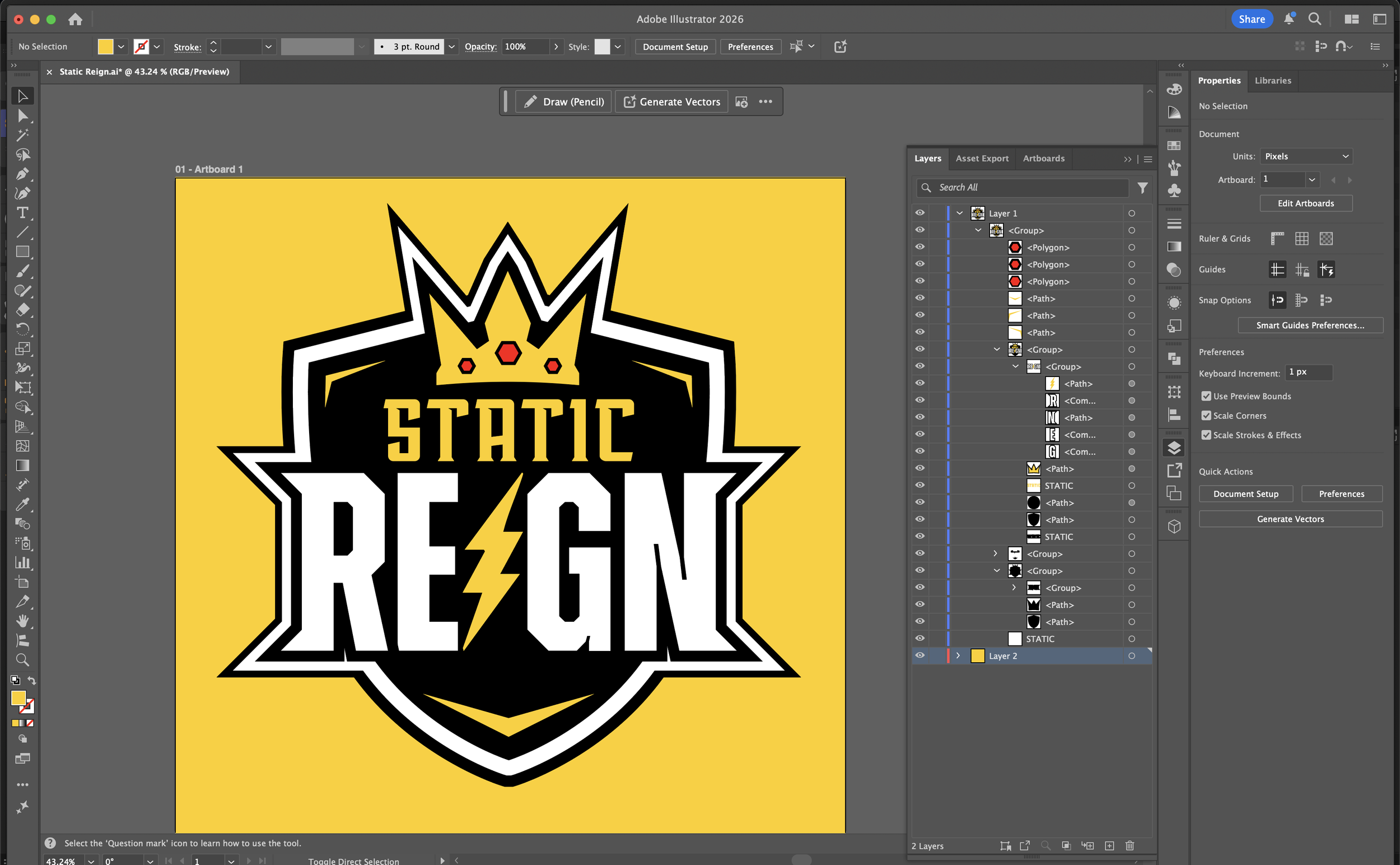
Task: Open the zoom level dropdown in status bar
Action: coord(91,861)
